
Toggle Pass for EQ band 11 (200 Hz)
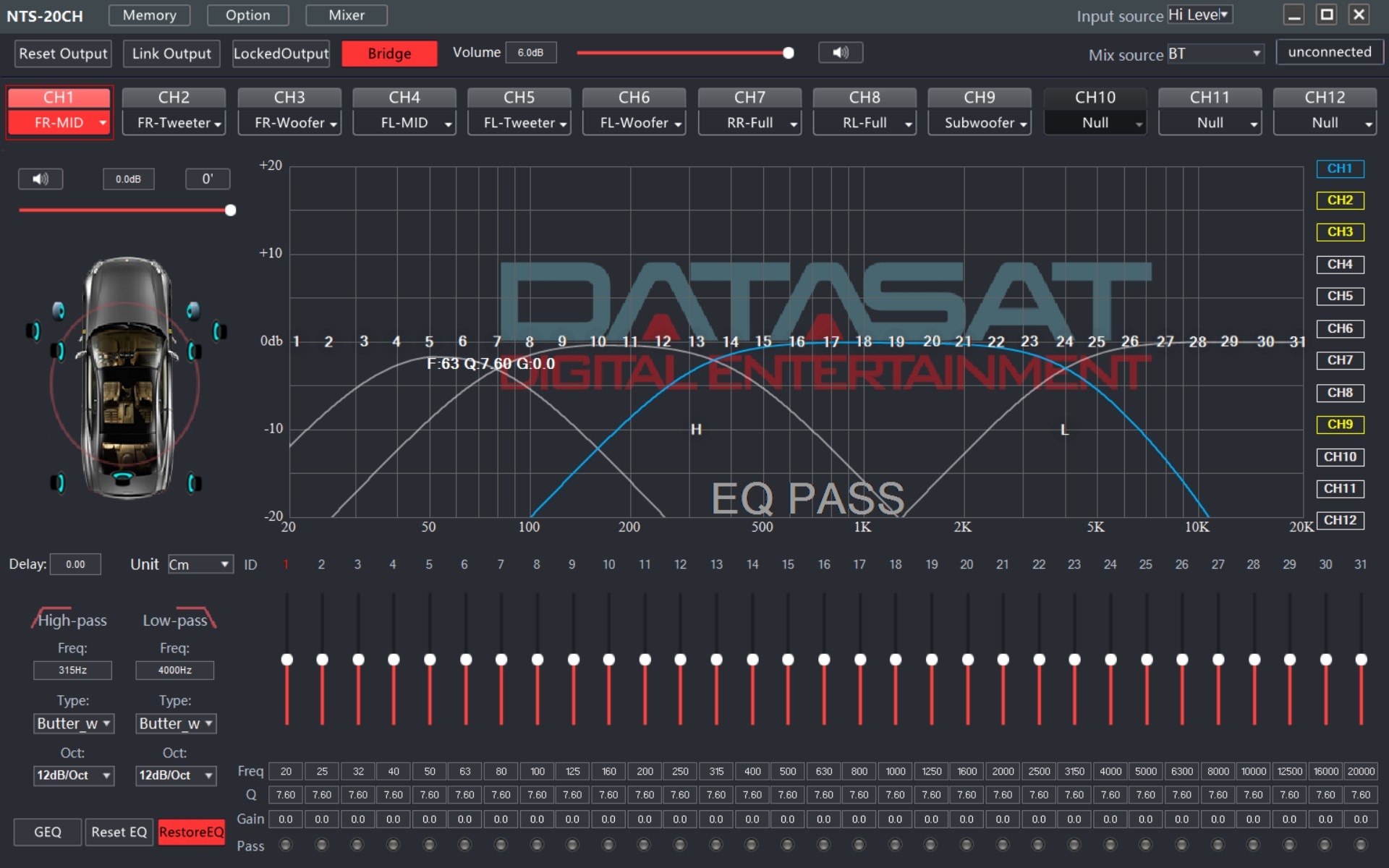click(x=644, y=845)
